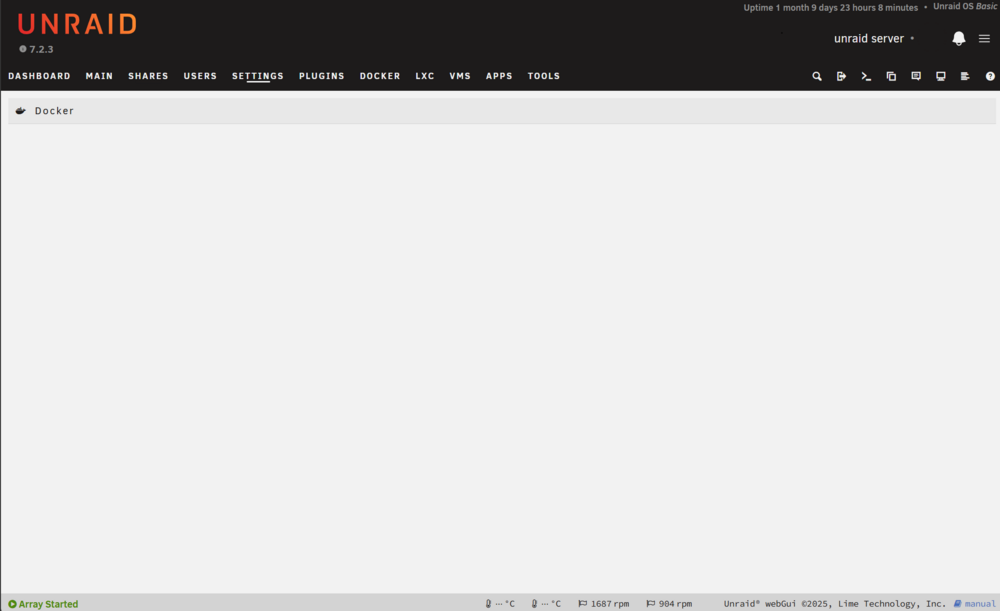Image resolution: width=1000 pixels, height=611 pixels.
Task: Click the green Array Started status icon
Action: [12, 604]
